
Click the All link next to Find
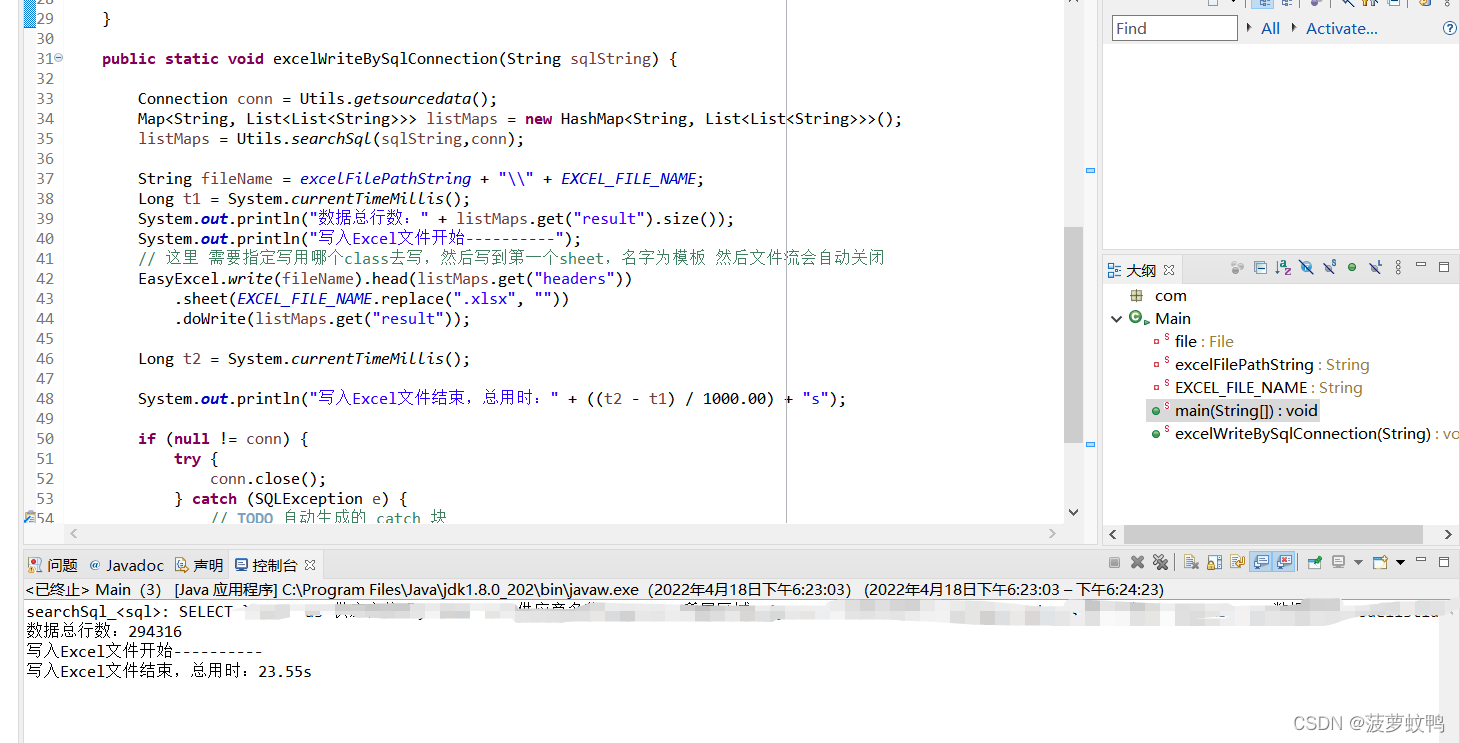[1271, 29]
